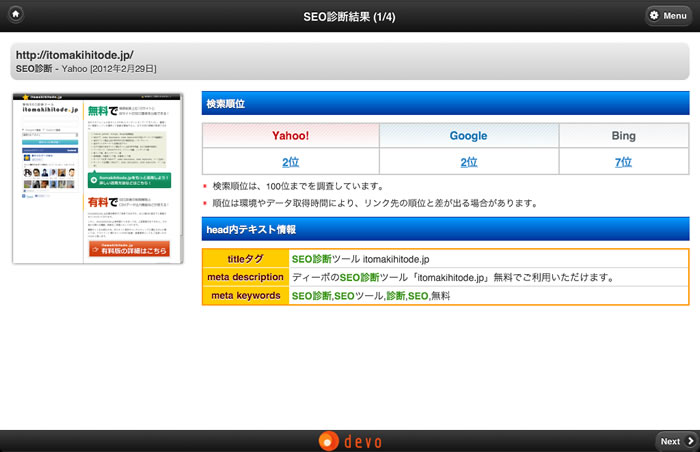The width and height of the screenshot is (700, 452).
Task: Open the Google 2位 ranking link
Action: coord(469,162)
